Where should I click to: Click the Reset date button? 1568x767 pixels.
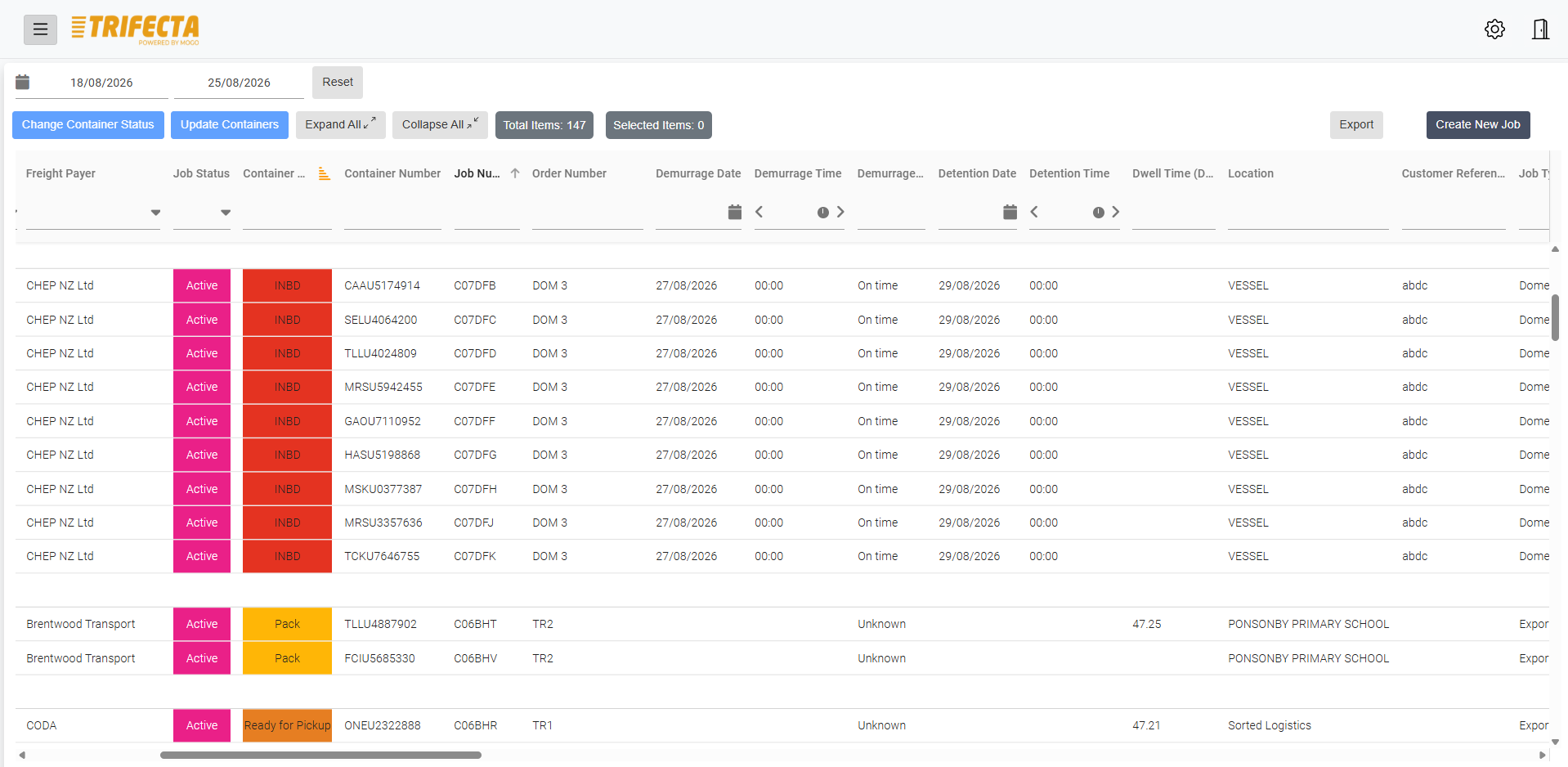coord(338,82)
